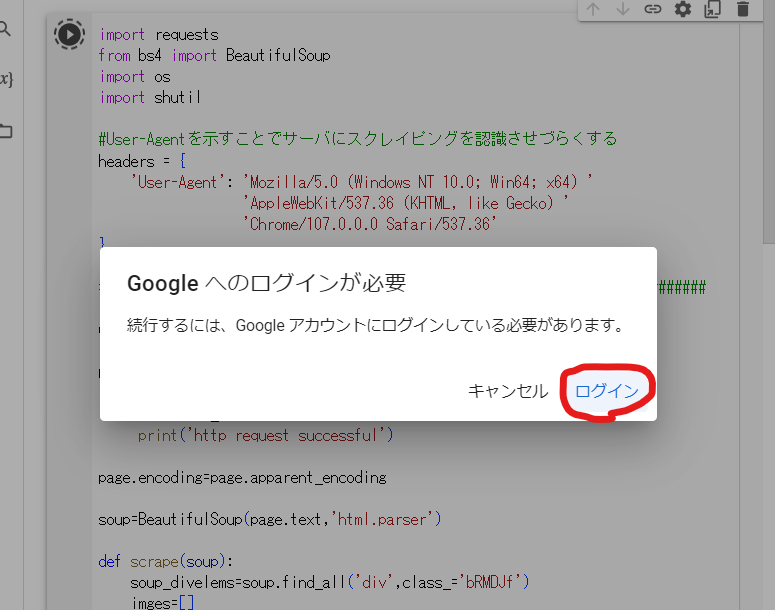This screenshot has height=610, width=775.
Task: Place cursor on 'import shutil' line
Action: (x=150, y=97)
